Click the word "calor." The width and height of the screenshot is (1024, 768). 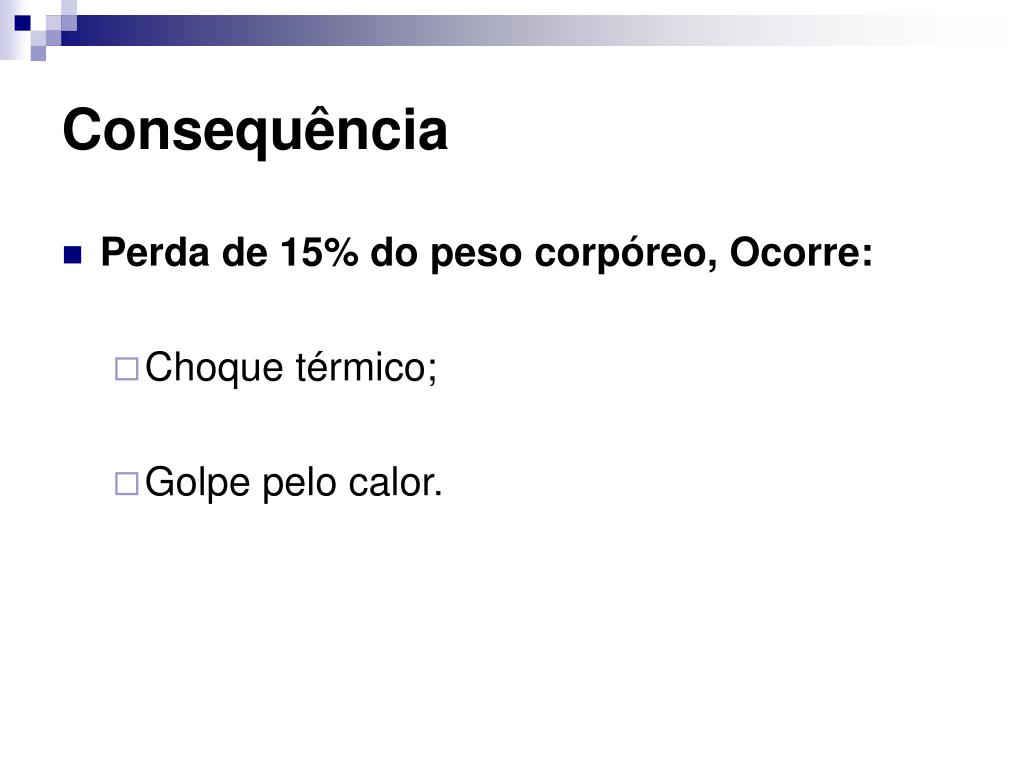click(x=395, y=483)
